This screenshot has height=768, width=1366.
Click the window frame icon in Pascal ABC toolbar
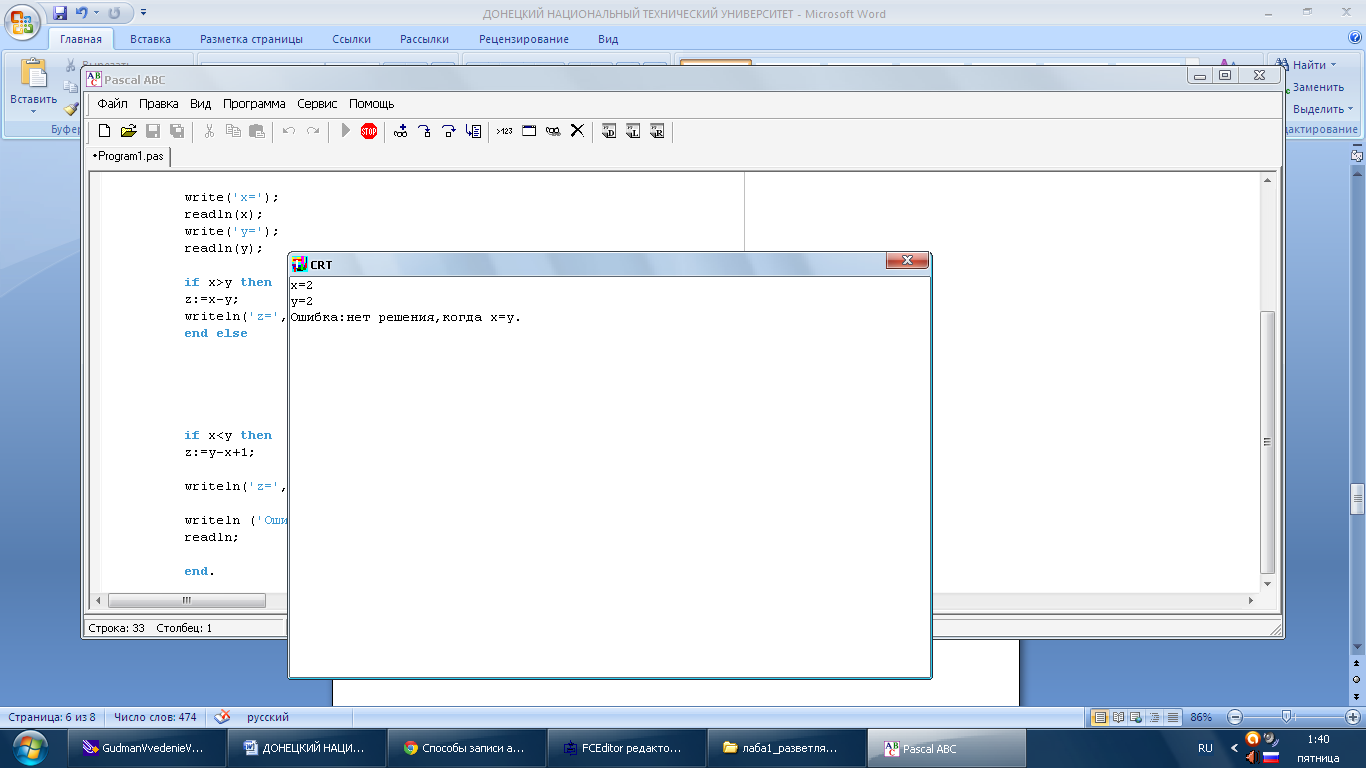[529, 131]
